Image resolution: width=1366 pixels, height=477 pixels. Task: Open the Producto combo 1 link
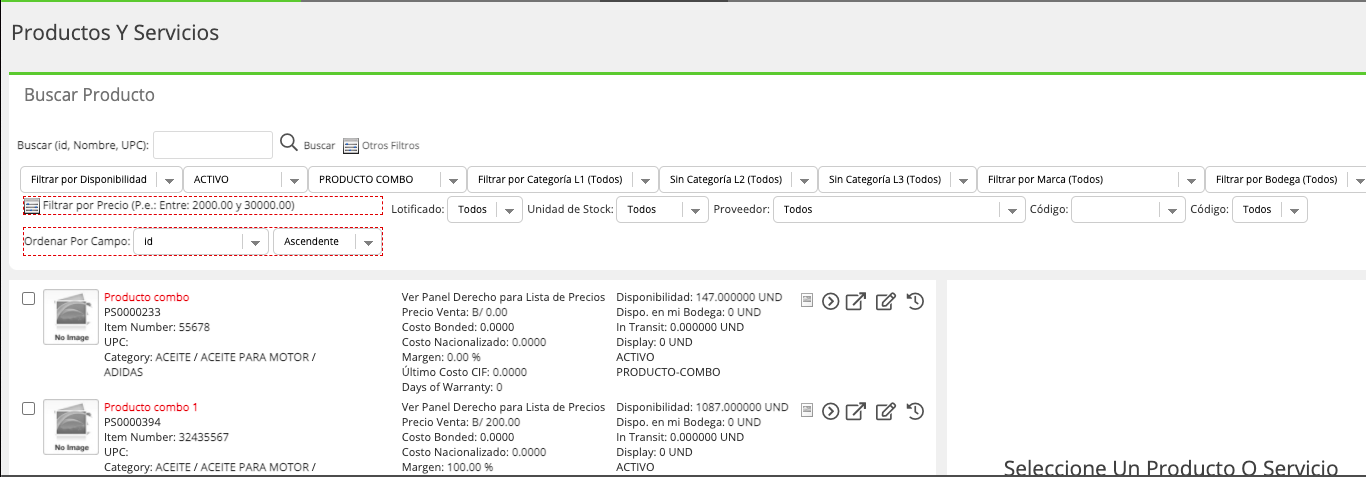point(151,407)
